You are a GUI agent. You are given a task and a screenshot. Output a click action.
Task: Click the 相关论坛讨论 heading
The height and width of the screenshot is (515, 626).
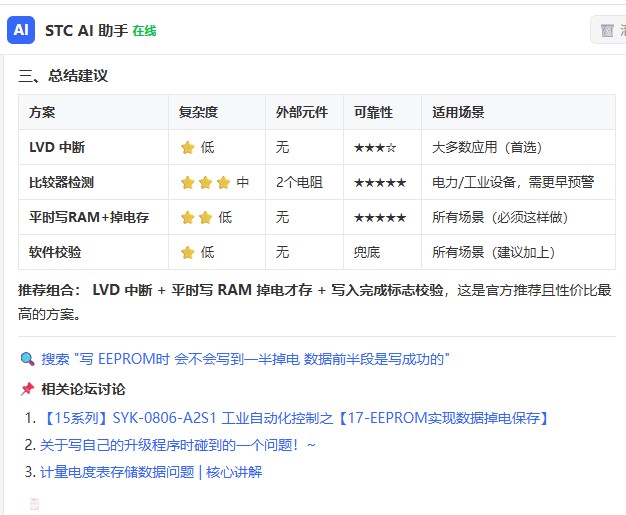[83, 389]
